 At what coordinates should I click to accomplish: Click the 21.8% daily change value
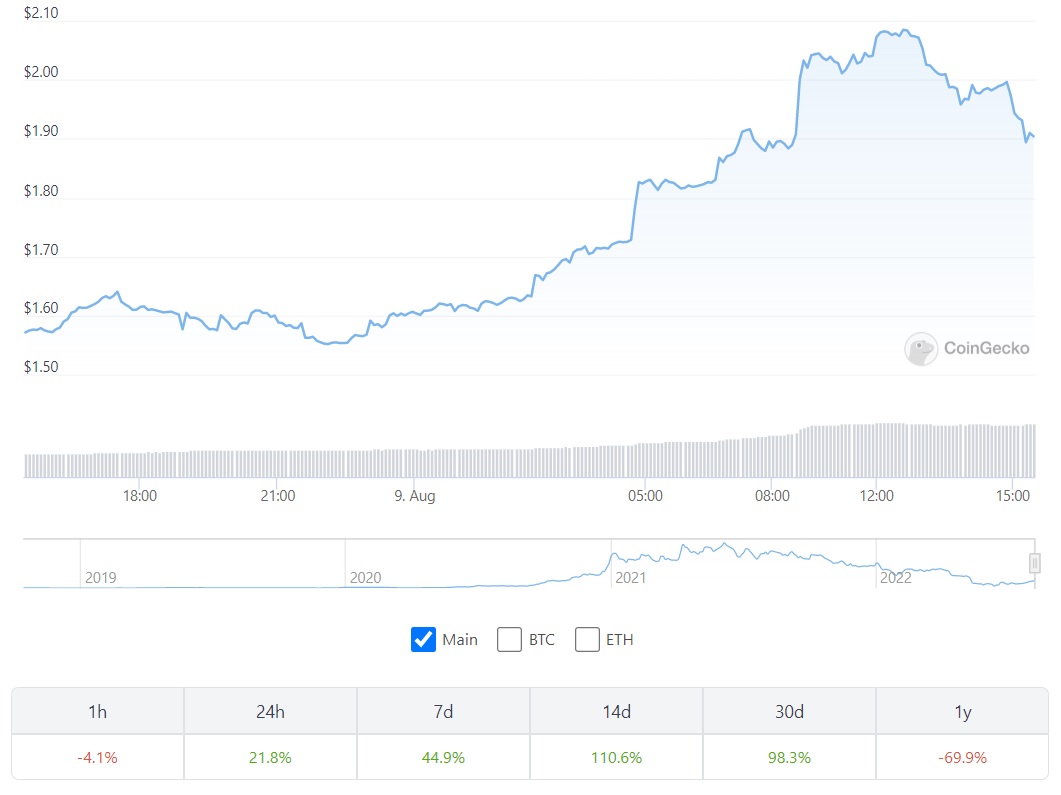(x=269, y=757)
